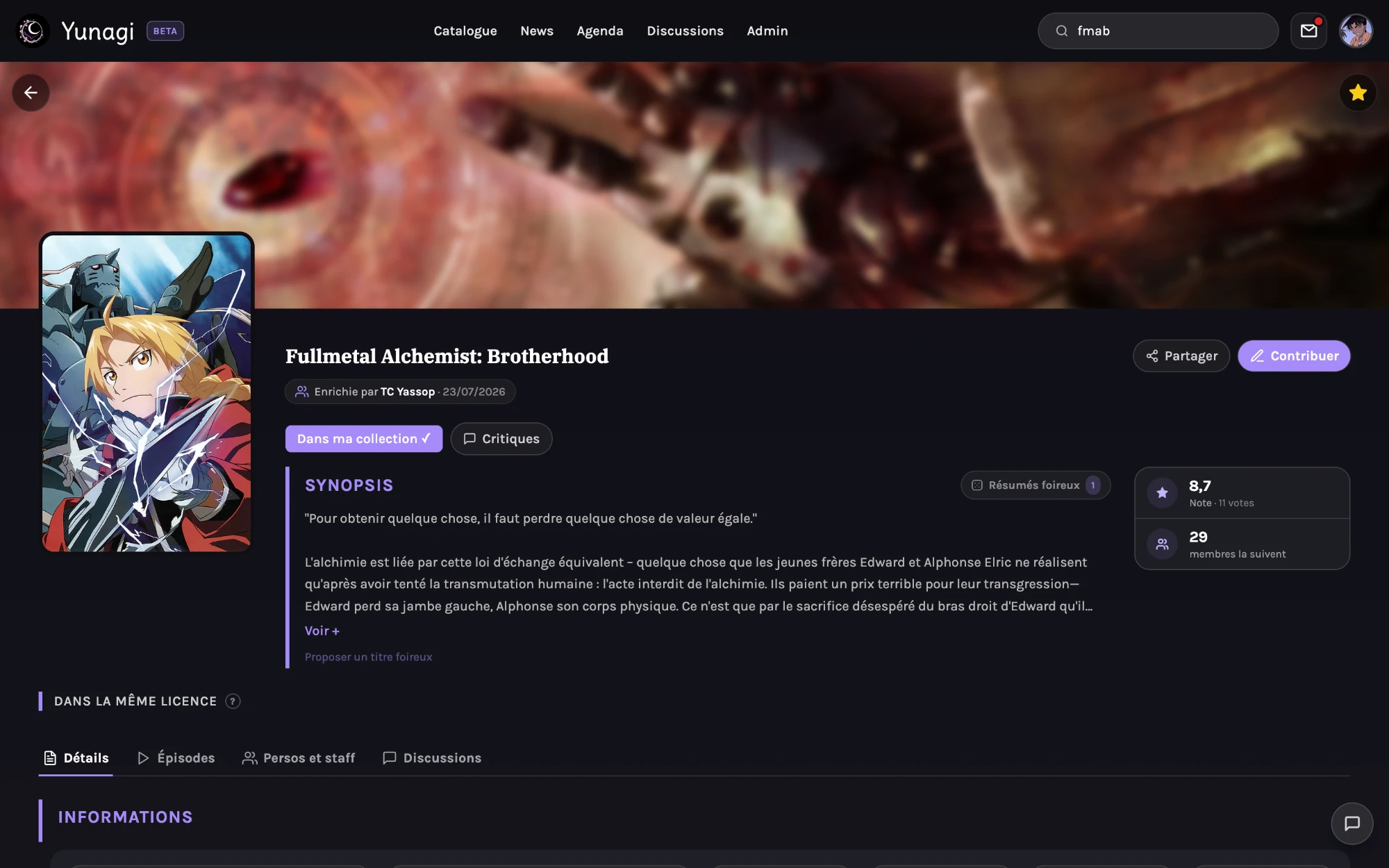Open the Admin menu item

(x=767, y=31)
